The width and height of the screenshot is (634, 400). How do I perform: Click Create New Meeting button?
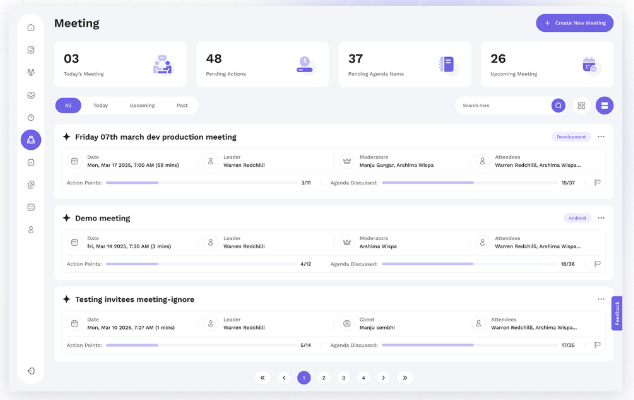click(574, 23)
